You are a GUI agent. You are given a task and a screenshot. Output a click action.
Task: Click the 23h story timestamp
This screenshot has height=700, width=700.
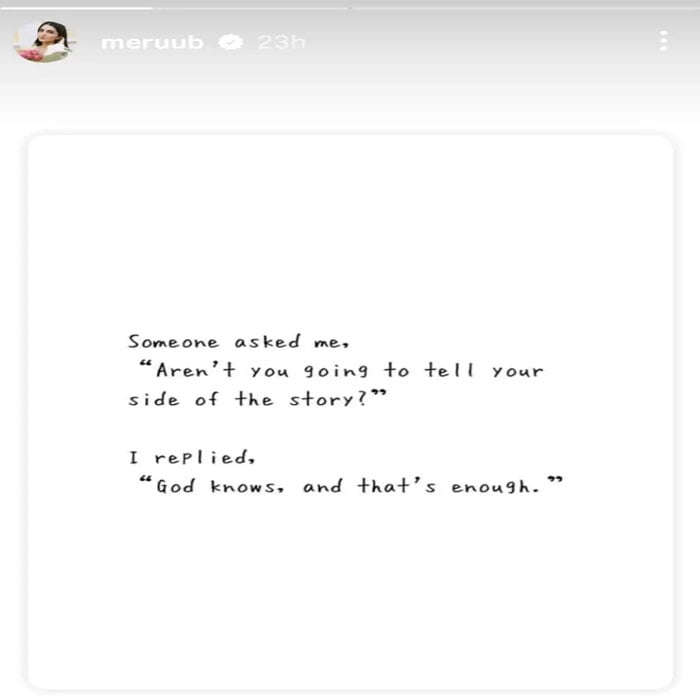281,42
